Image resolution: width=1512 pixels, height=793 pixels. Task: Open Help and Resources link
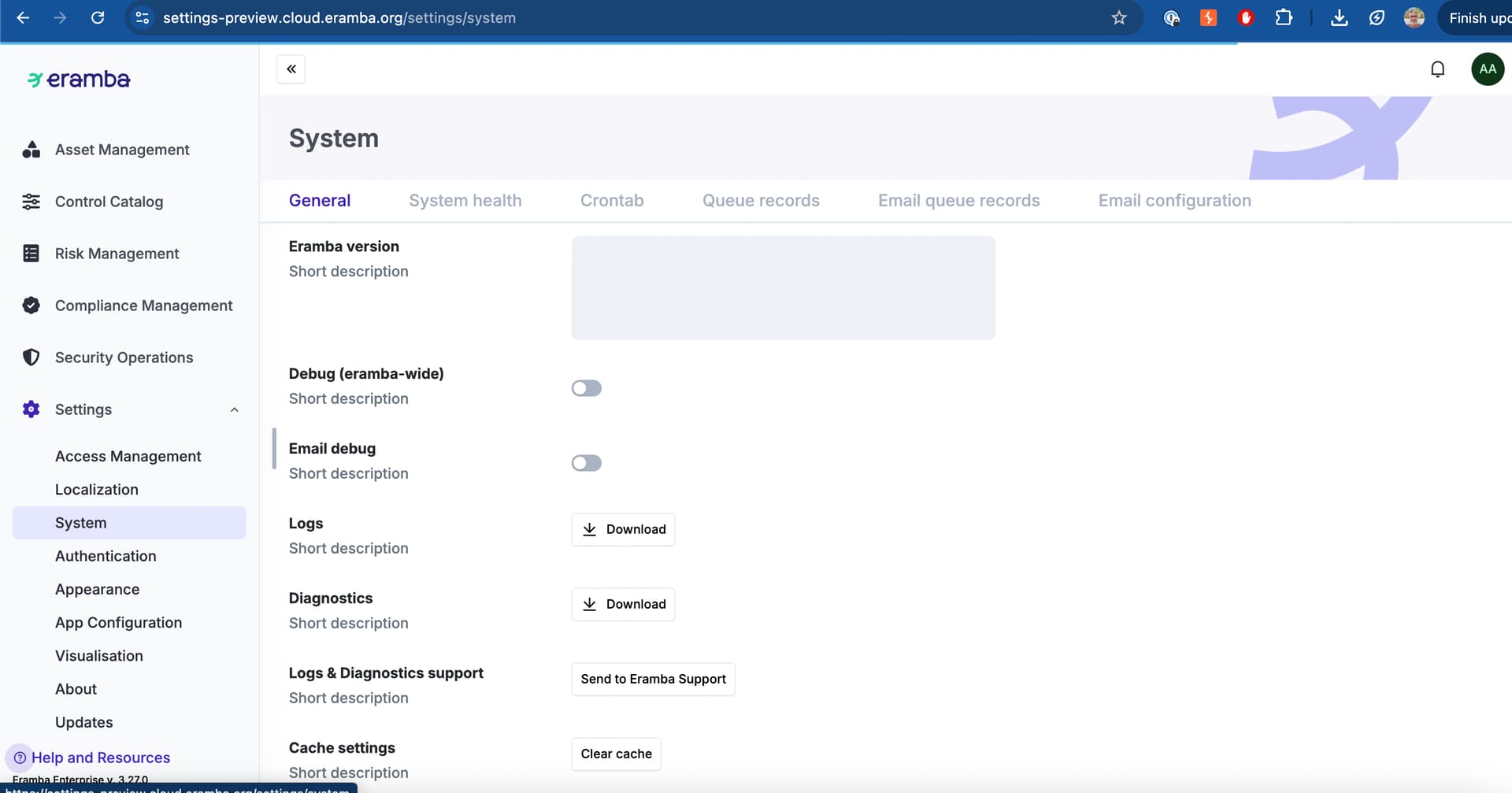click(100, 758)
